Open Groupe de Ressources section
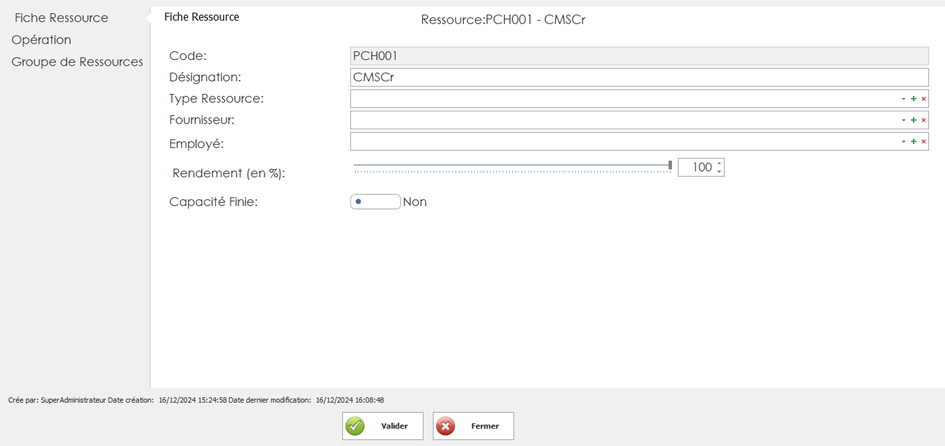Viewport: 945px width, 446px height. click(77, 62)
